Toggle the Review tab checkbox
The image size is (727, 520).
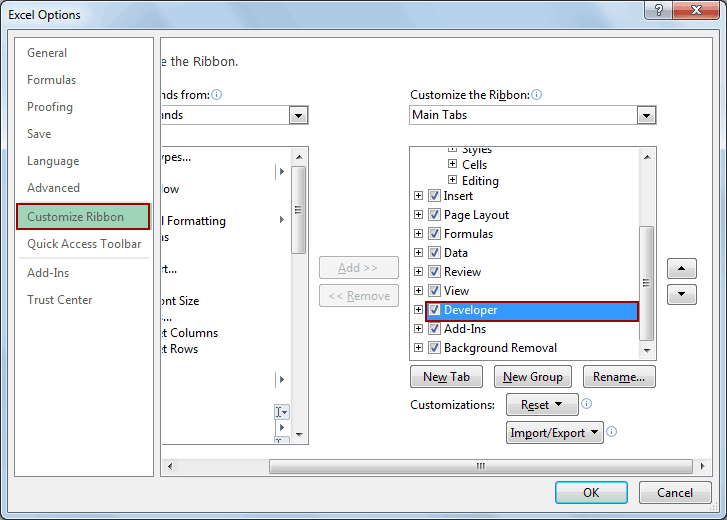click(x=434, y=272)
